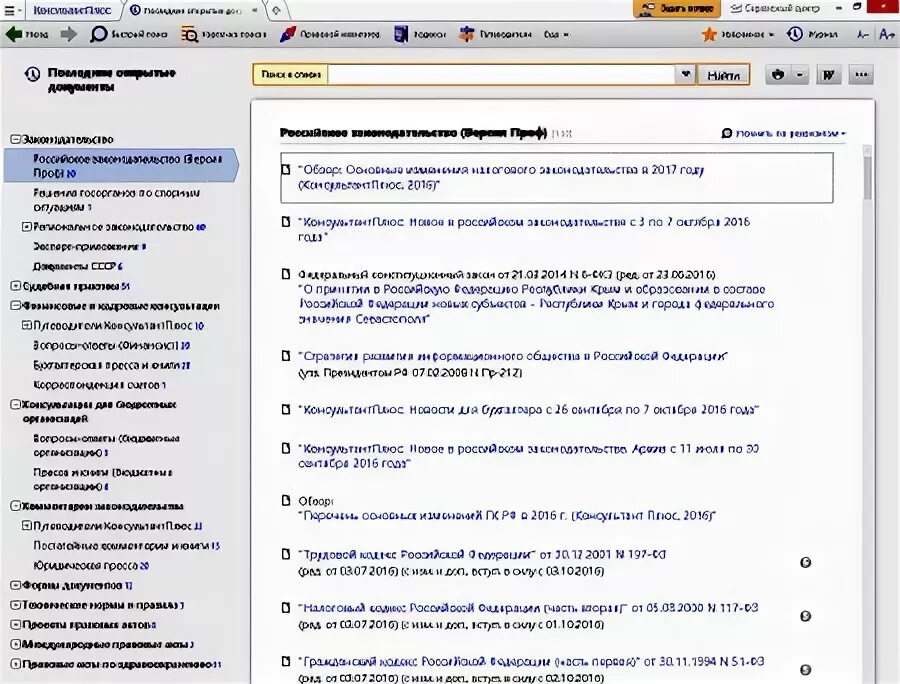Open Быстрый поиск magnifier icon
900x684 pixels.
[x=99, y=34]
